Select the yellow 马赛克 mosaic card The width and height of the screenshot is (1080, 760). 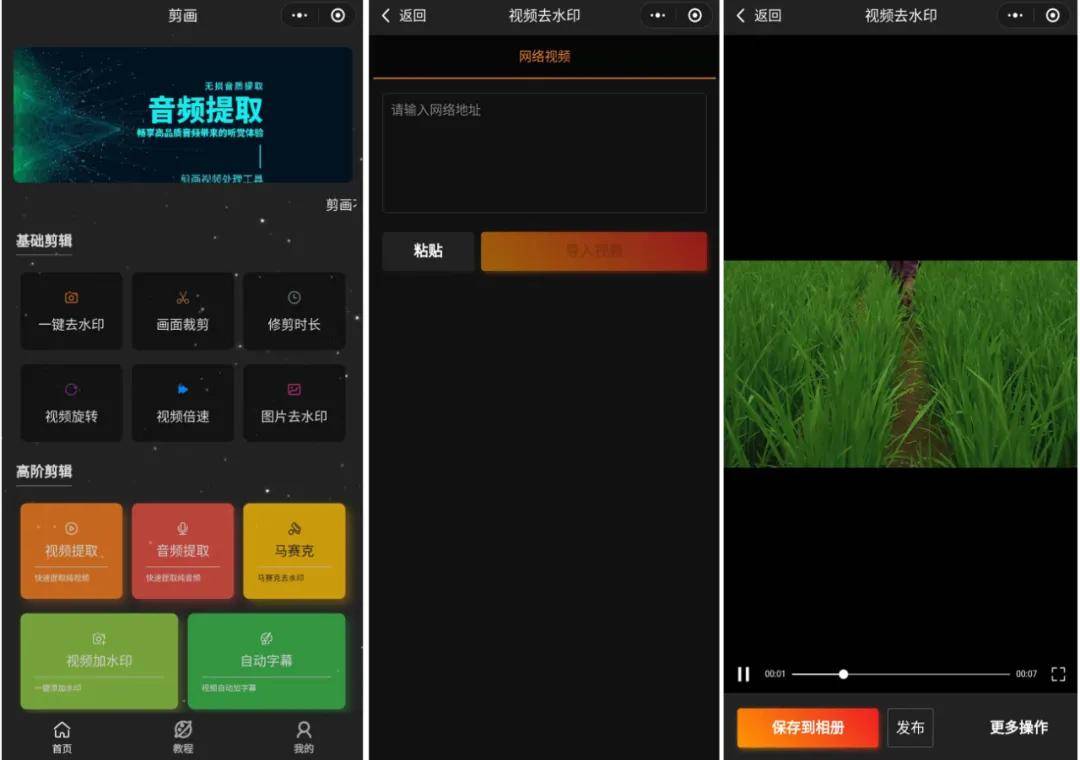pyautogui.click(x=294, y=551)
